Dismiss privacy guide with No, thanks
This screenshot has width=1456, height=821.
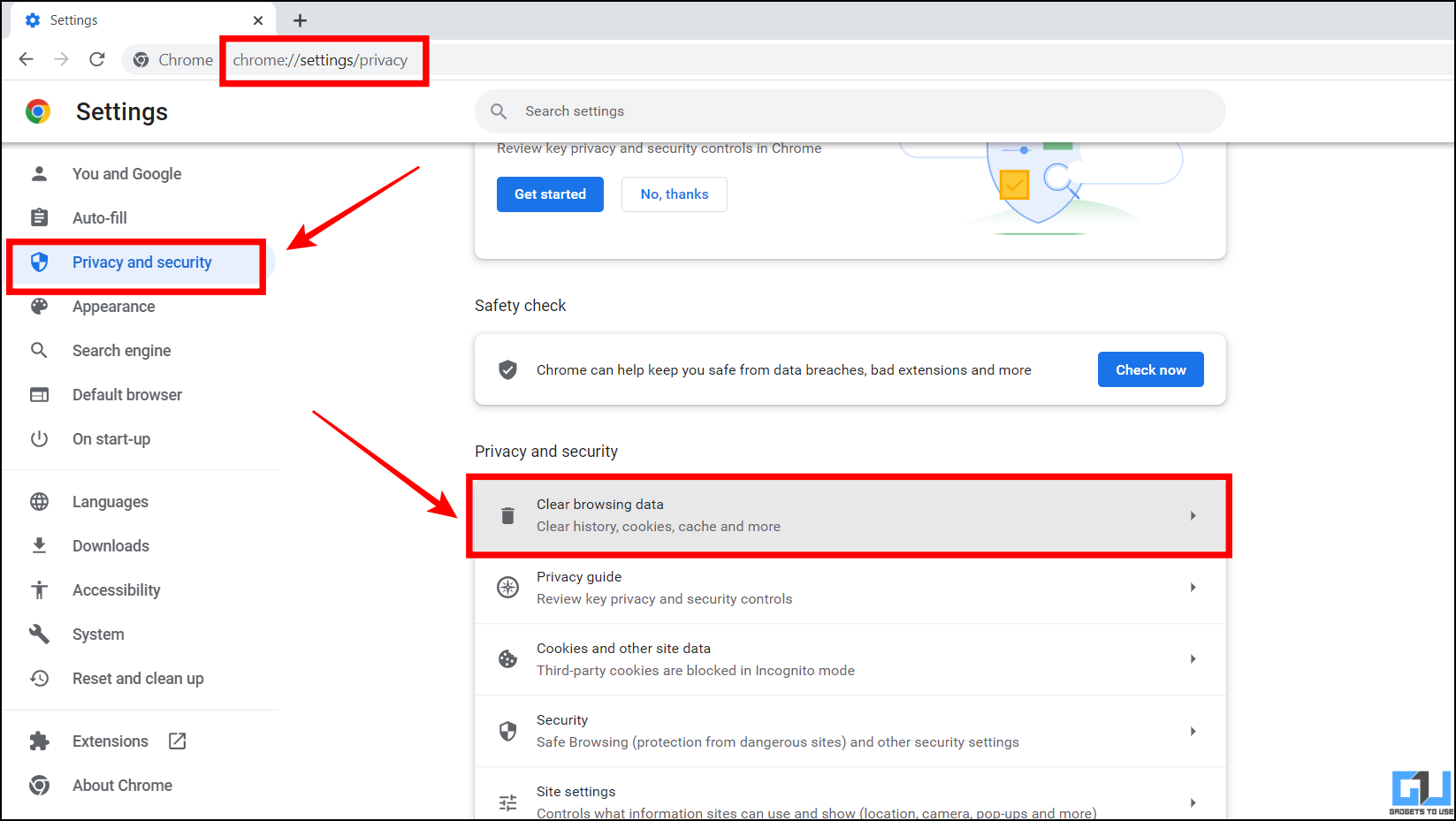point(674,194)
